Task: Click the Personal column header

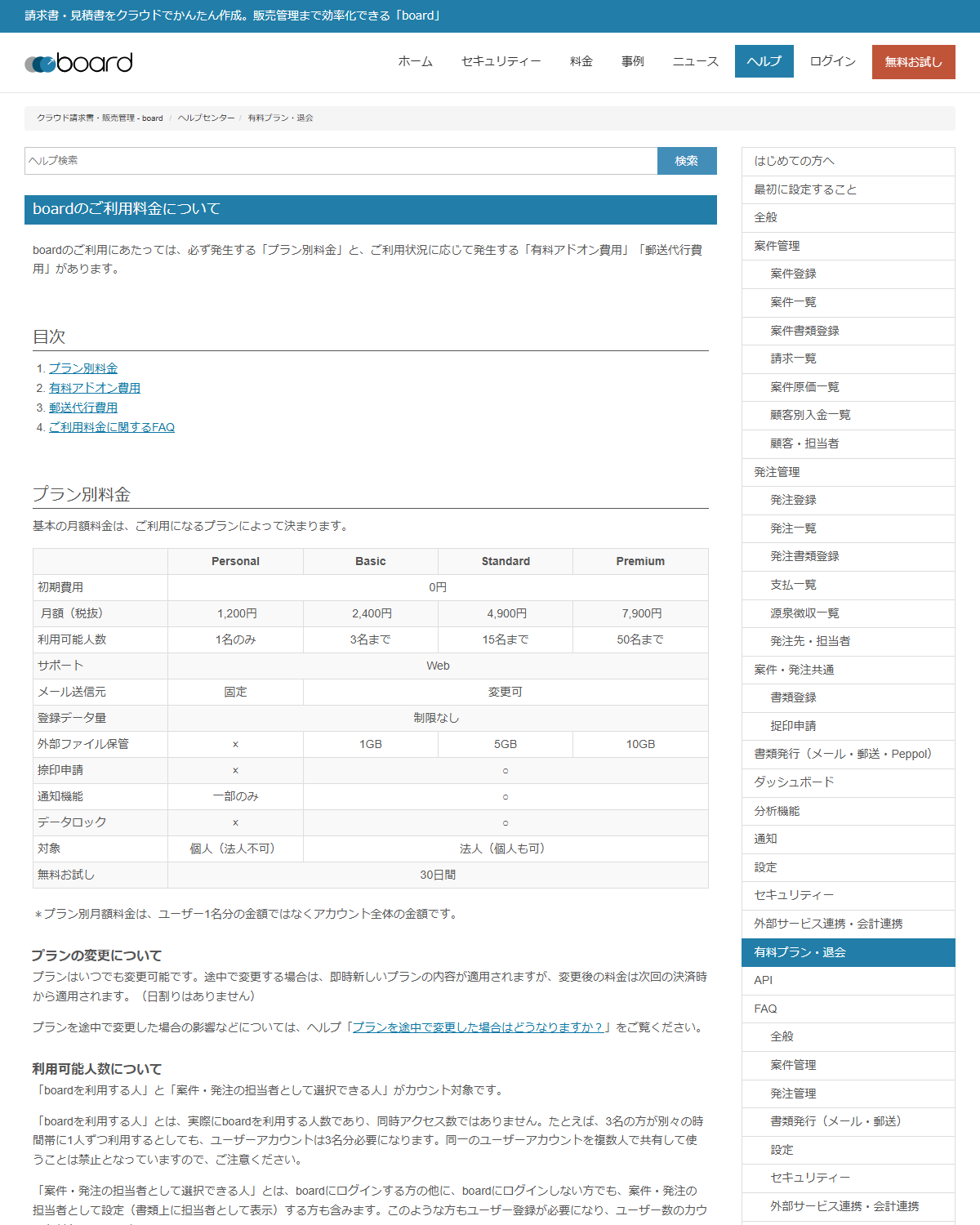Action: pos(235,561)
